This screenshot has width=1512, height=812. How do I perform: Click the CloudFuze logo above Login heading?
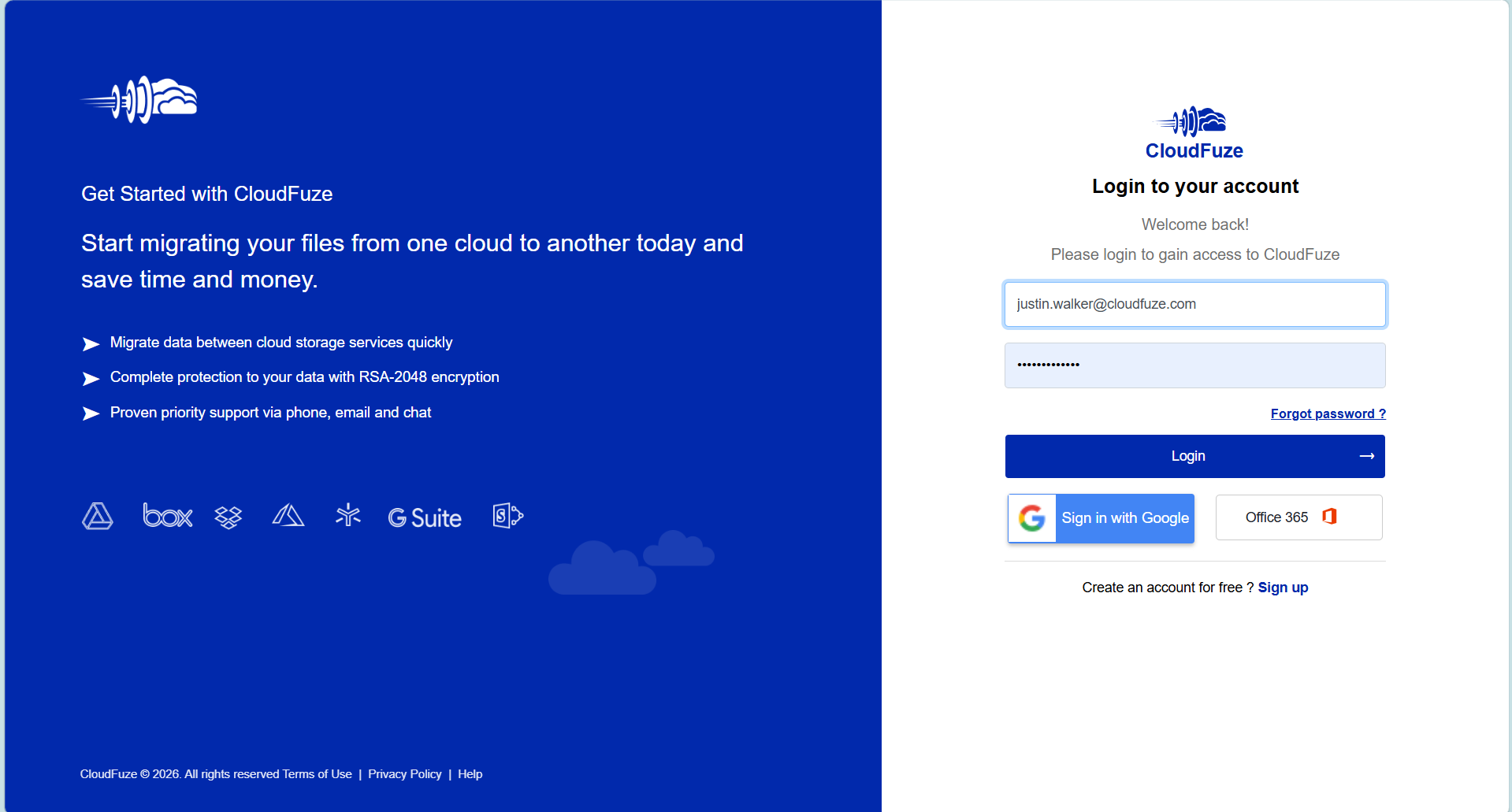coord(1190,121)
